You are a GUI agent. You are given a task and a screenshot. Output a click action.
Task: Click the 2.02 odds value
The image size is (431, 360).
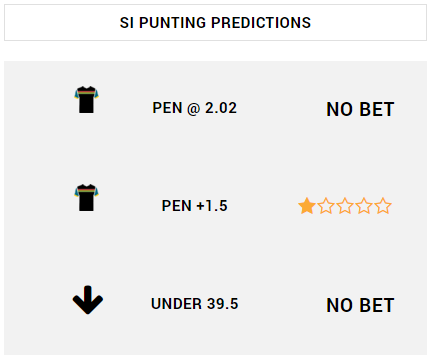coord(221,108)
